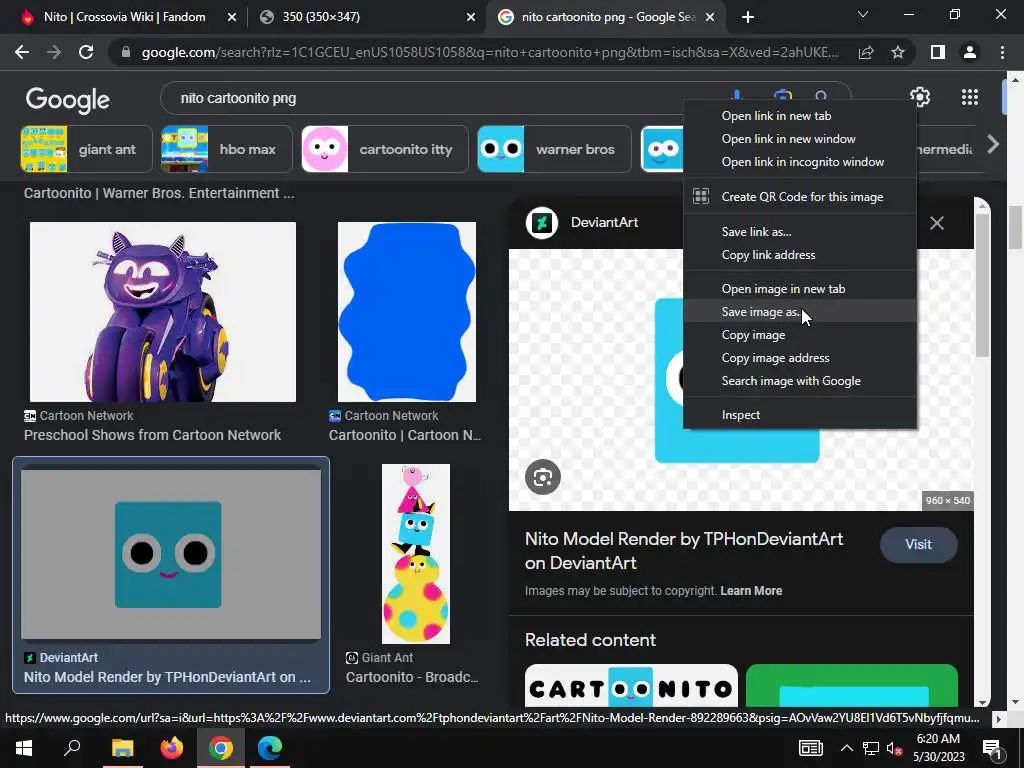
Task: Show more filter chips with right arrow
Action: (x=993, y=144)
